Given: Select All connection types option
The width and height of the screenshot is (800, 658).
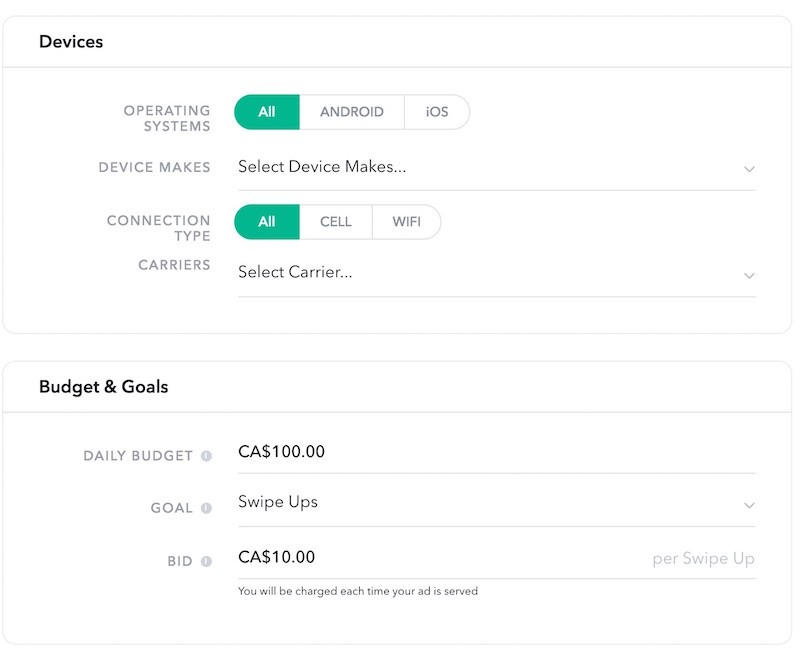Looking at the screenshot, I should [x=267, y=222].
